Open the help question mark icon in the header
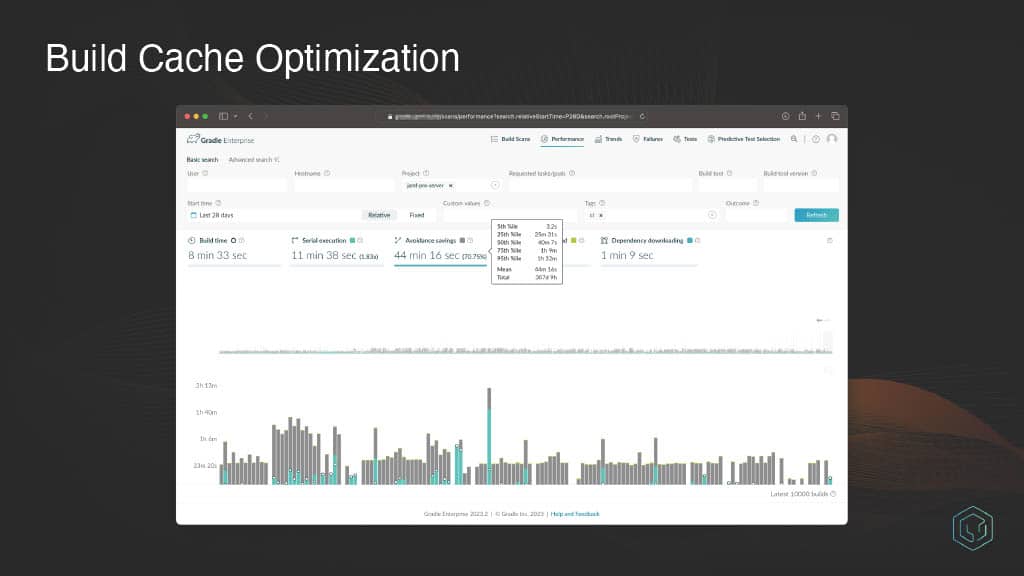Image resolution: width=1024 pixels, height=576 pixels. click(816, 139)
